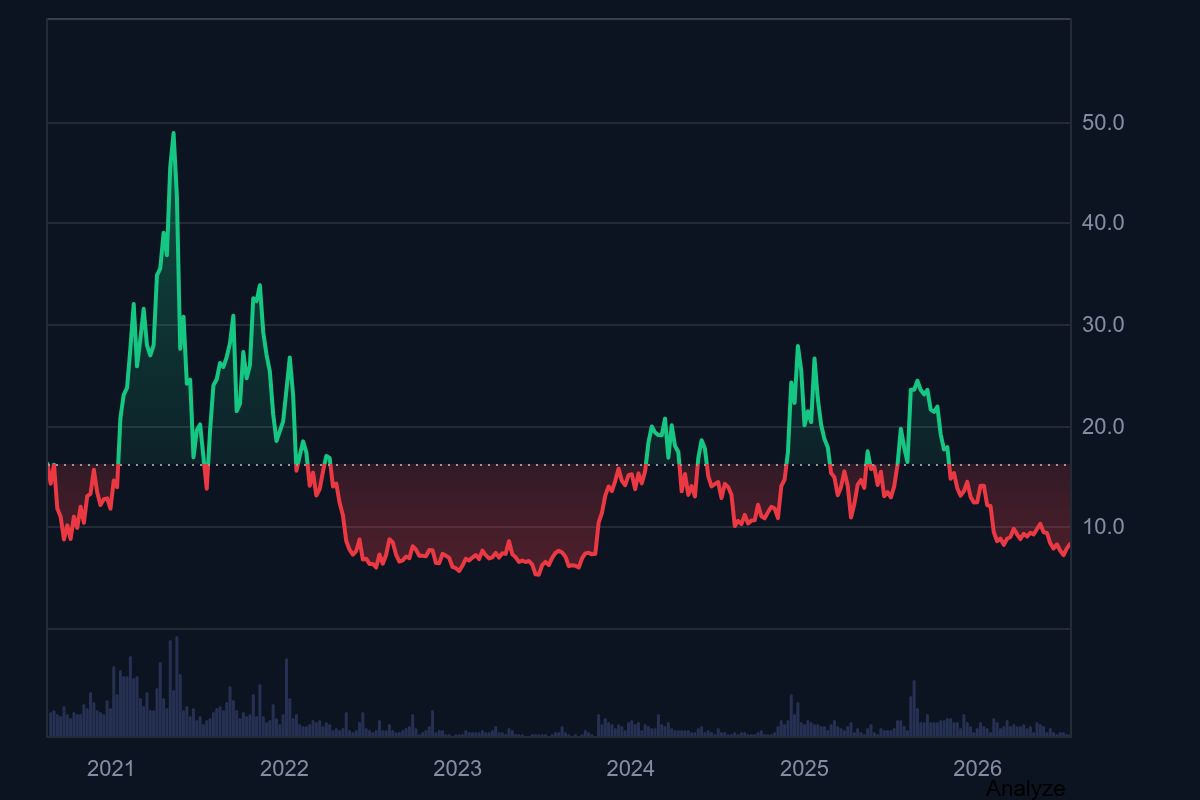The height and width of the screenshot is (800, 1200).
Task: Select the 2025 label on time axis
Action: [x=804, y=768]
